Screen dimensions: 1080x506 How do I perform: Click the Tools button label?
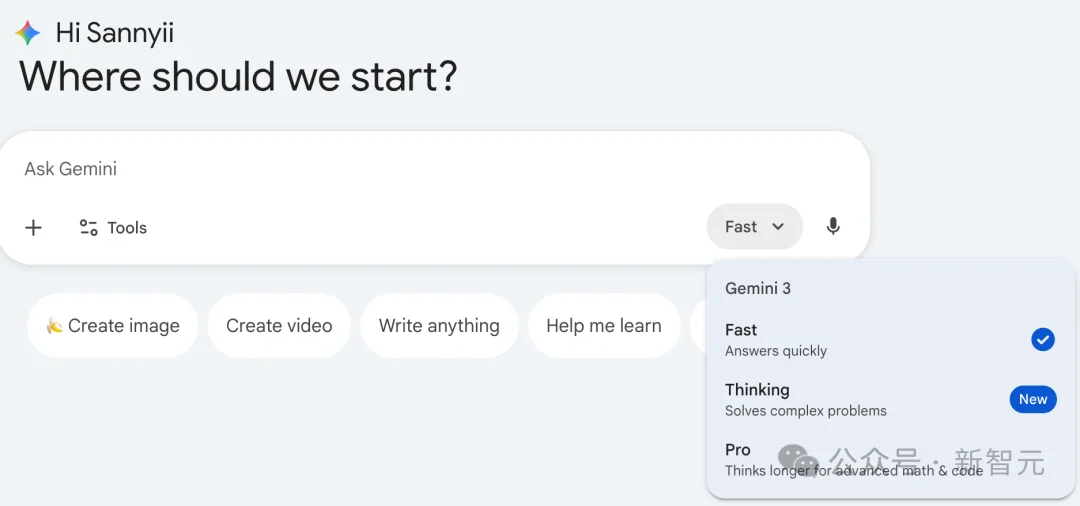(127, 228)
